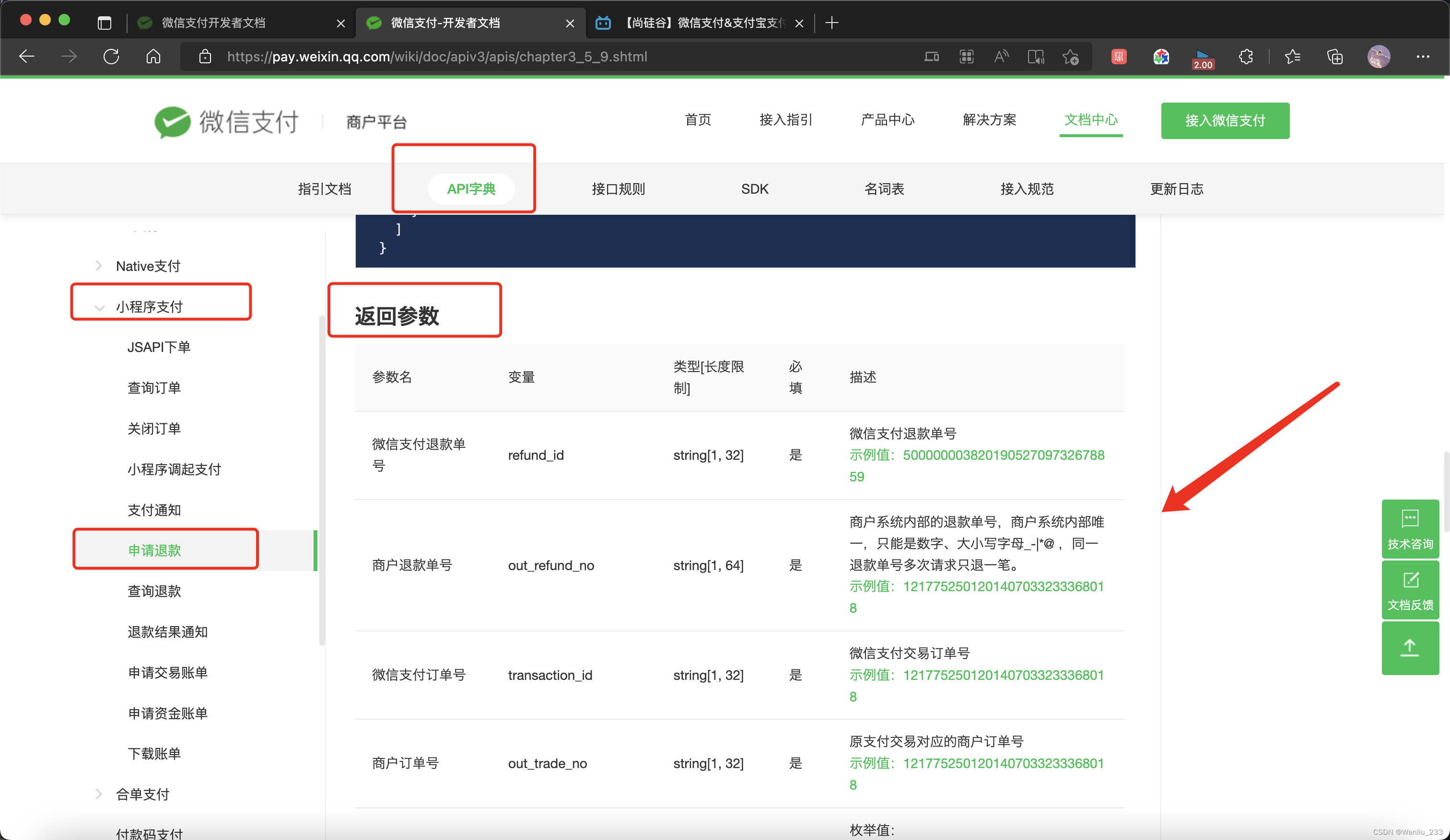Expand the 合单支付 section chevron

(x=98, y=794)
